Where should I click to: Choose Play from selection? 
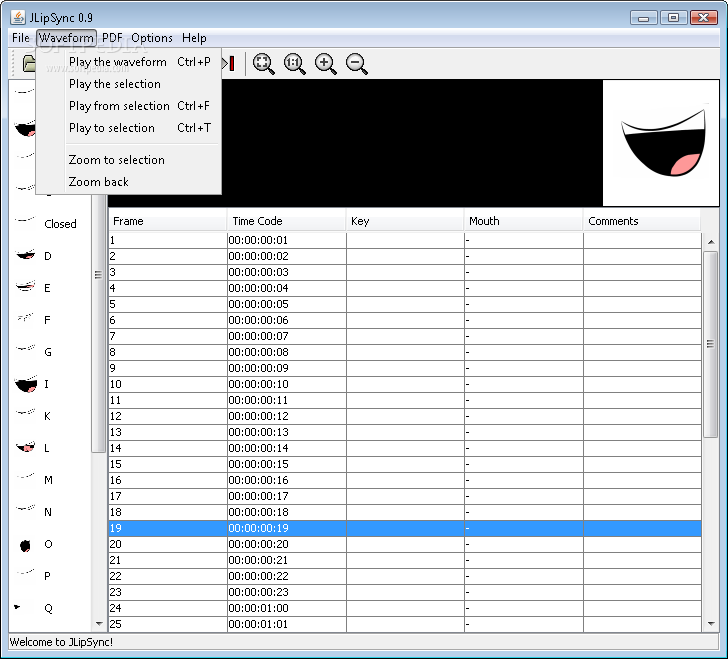coord(129,106)
